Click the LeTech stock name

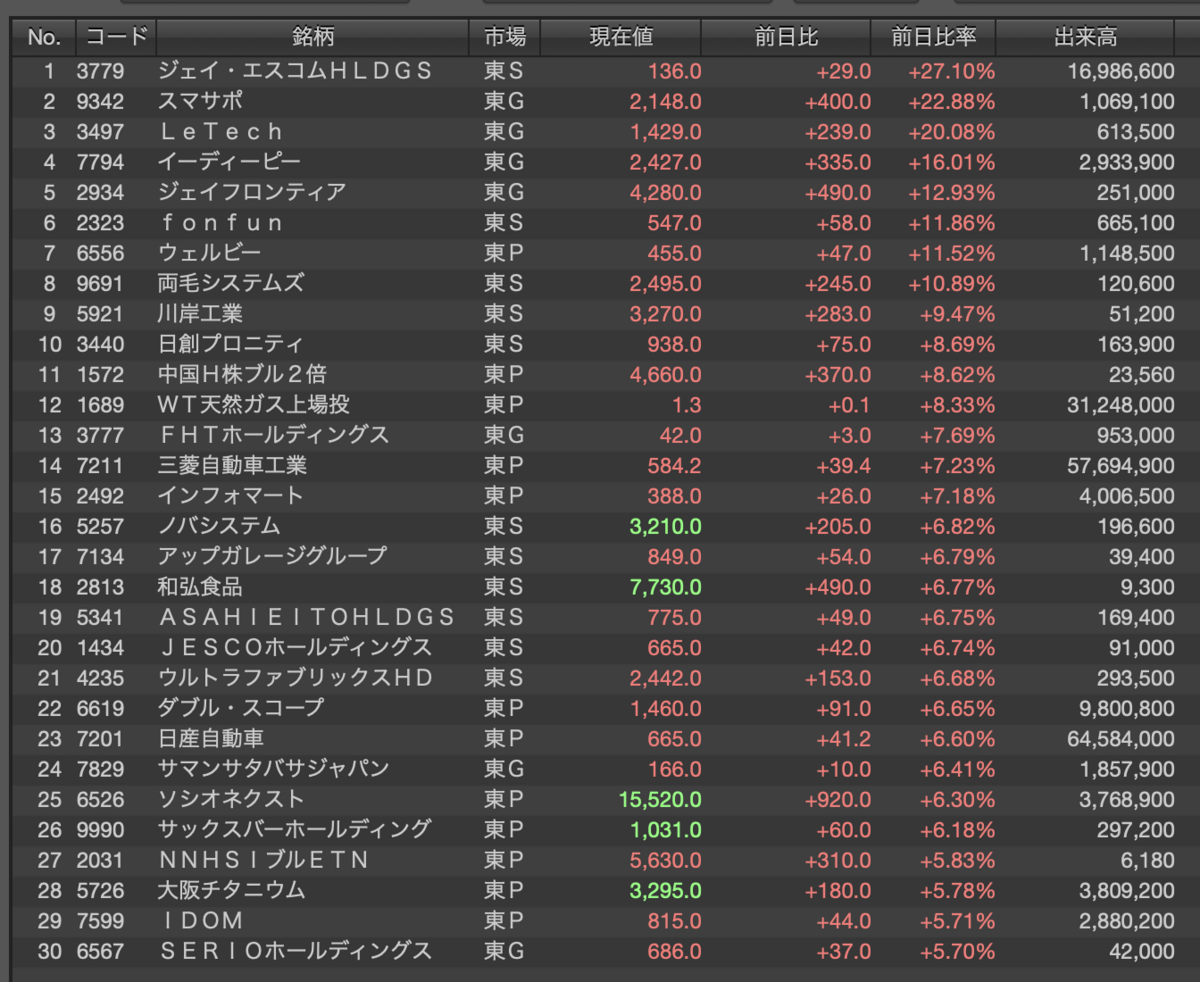point(221,132)
